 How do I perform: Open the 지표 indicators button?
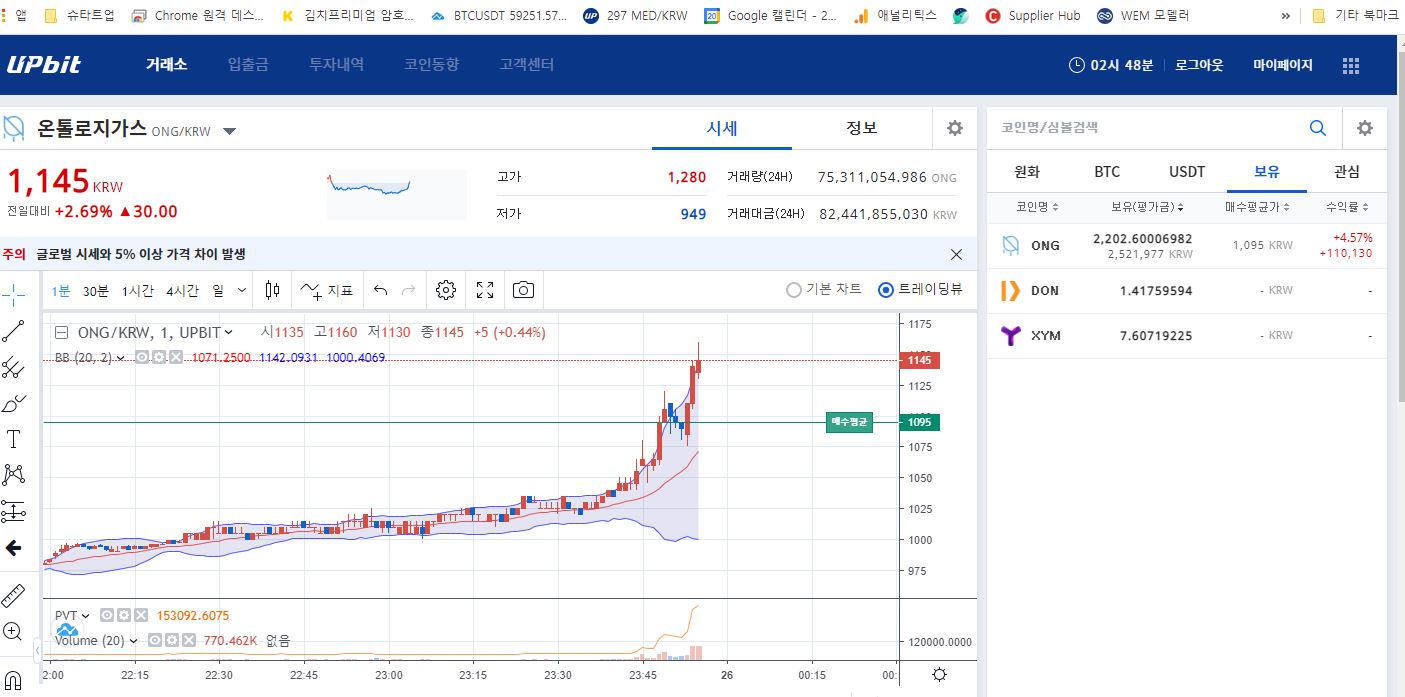[327, 291]
